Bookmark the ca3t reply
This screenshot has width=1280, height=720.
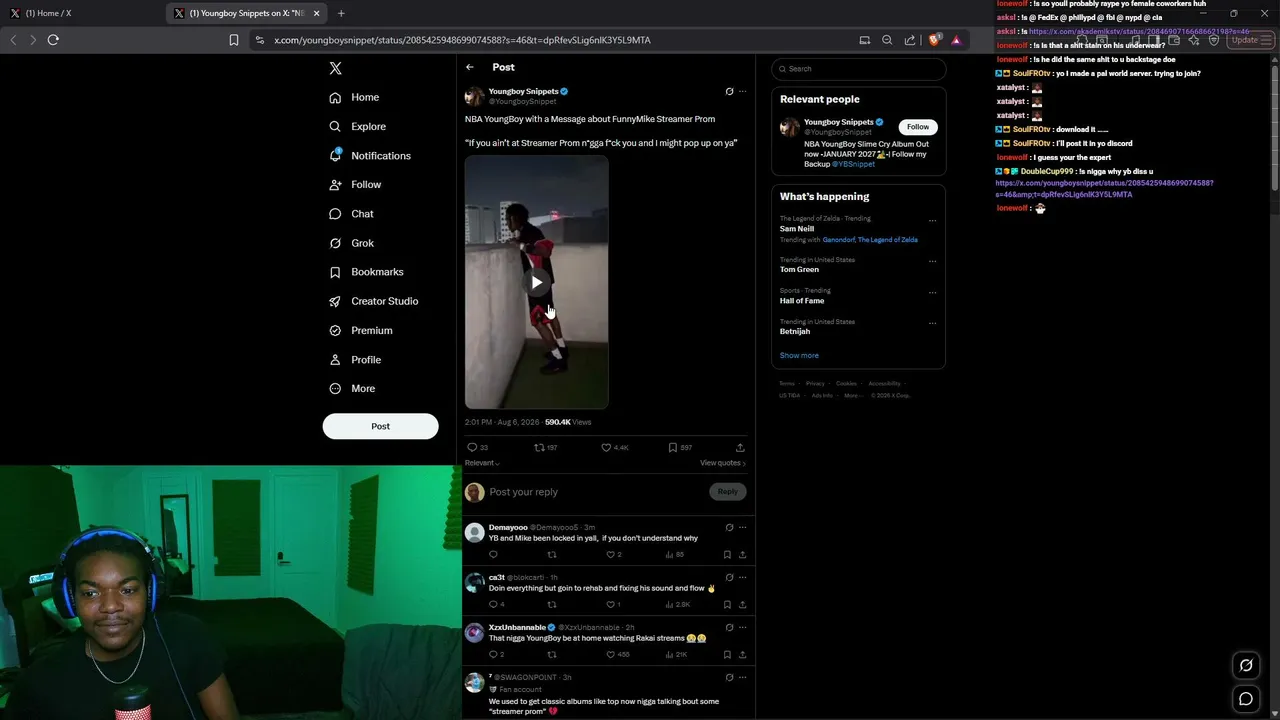(x=727, y=604)
